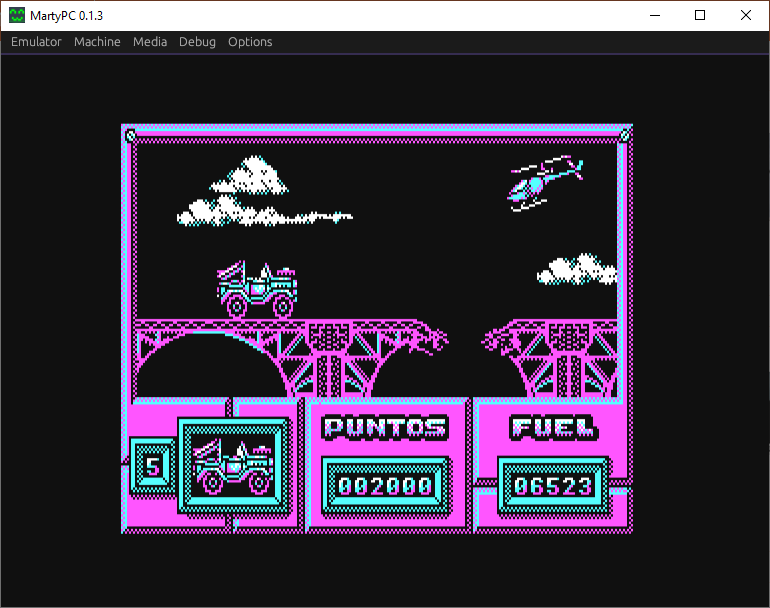This screenshot has width=770, height=608.
Task: Click the jeep driving on the bridge
Action: pos(257,289)
